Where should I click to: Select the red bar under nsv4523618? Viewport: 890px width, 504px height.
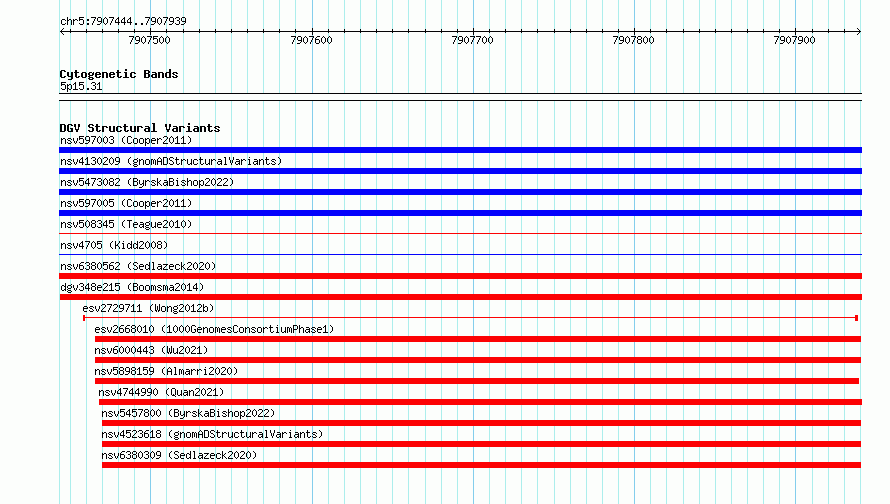click(481, 444)
